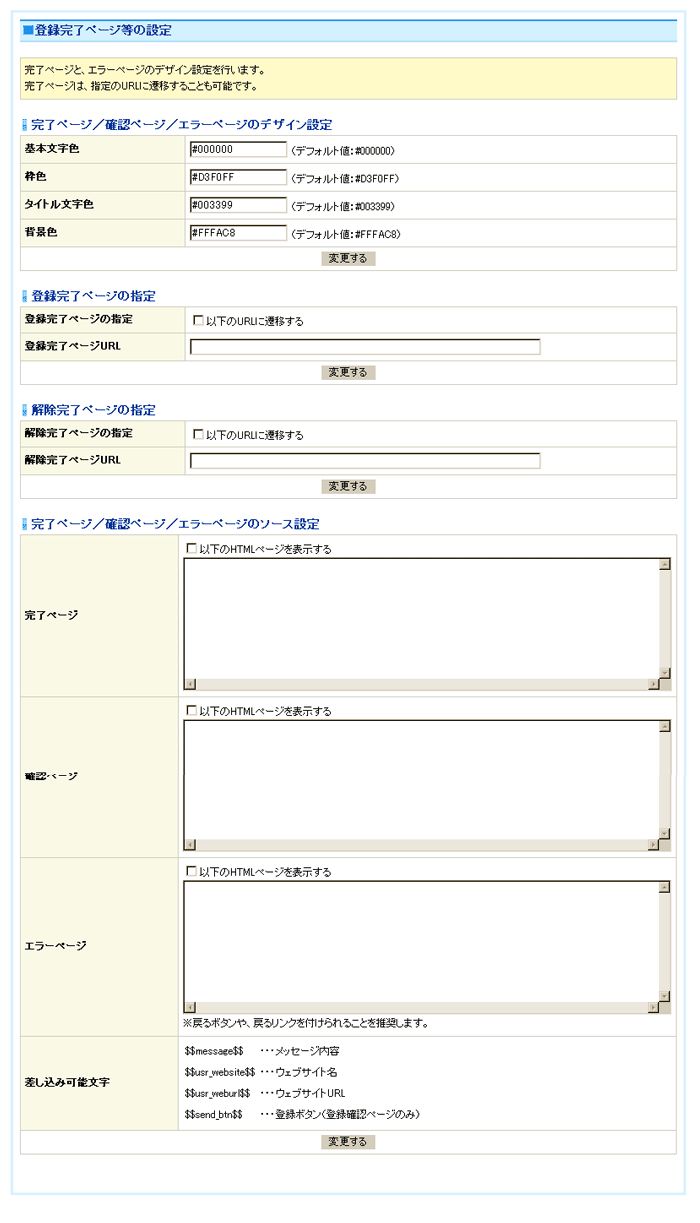
Task: Check HTML display option for エラーページ
Action: (192, 871)
